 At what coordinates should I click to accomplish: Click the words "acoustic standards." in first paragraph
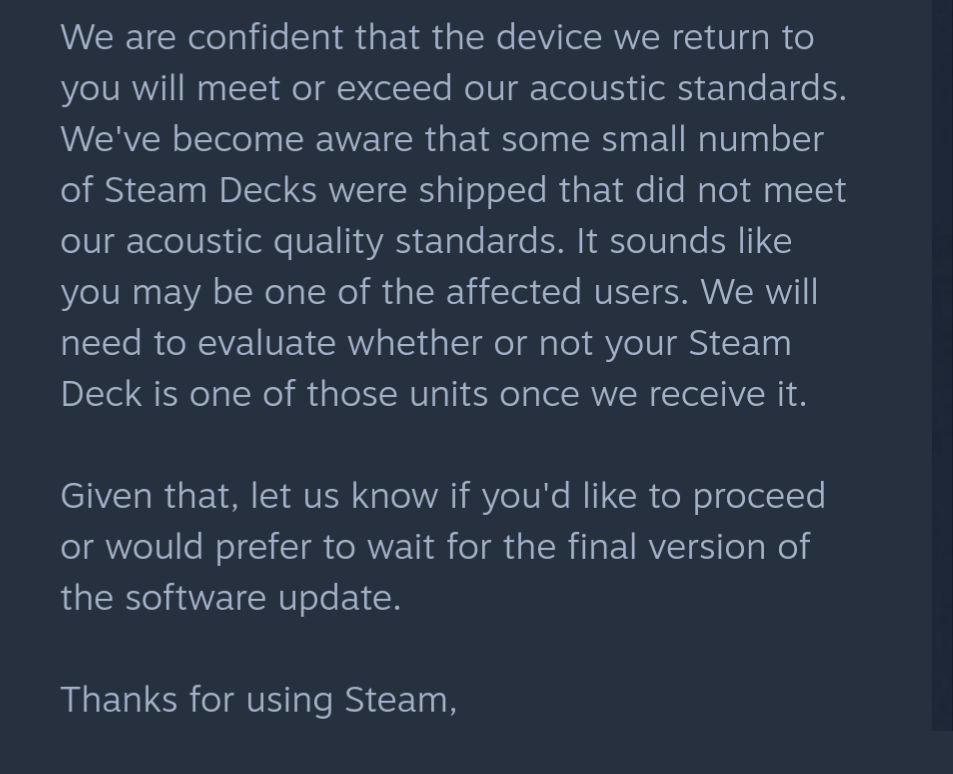[x=688, y=88]
